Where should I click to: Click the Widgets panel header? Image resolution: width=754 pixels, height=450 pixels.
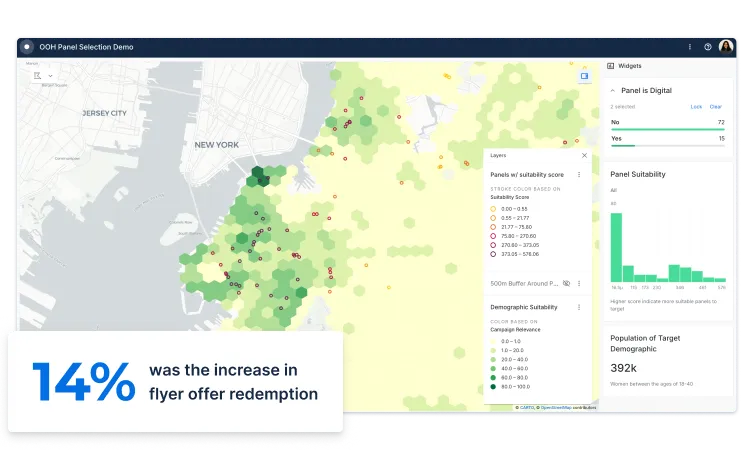coord(630,66)
